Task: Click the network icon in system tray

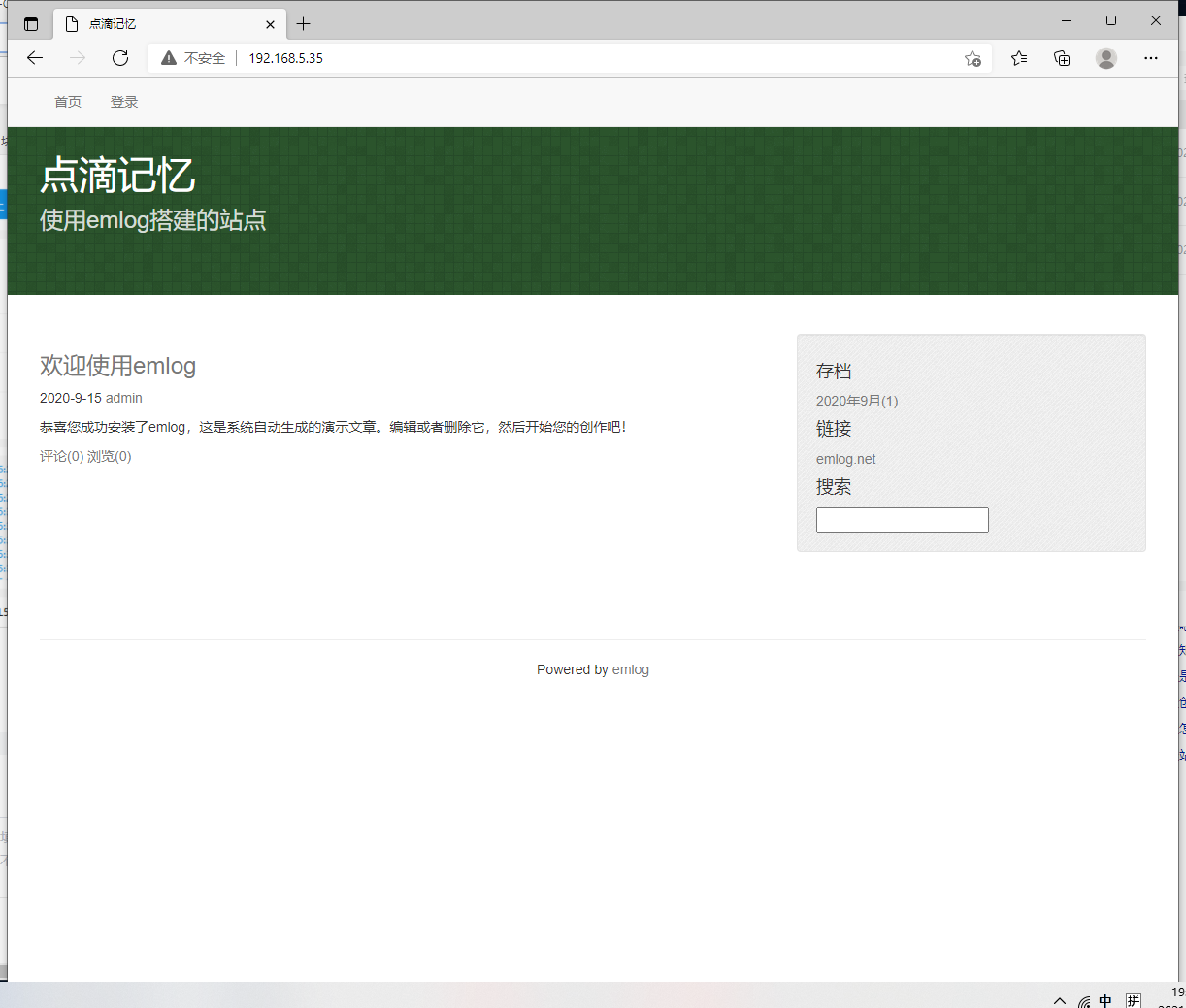Action: coord(1083,1001)
